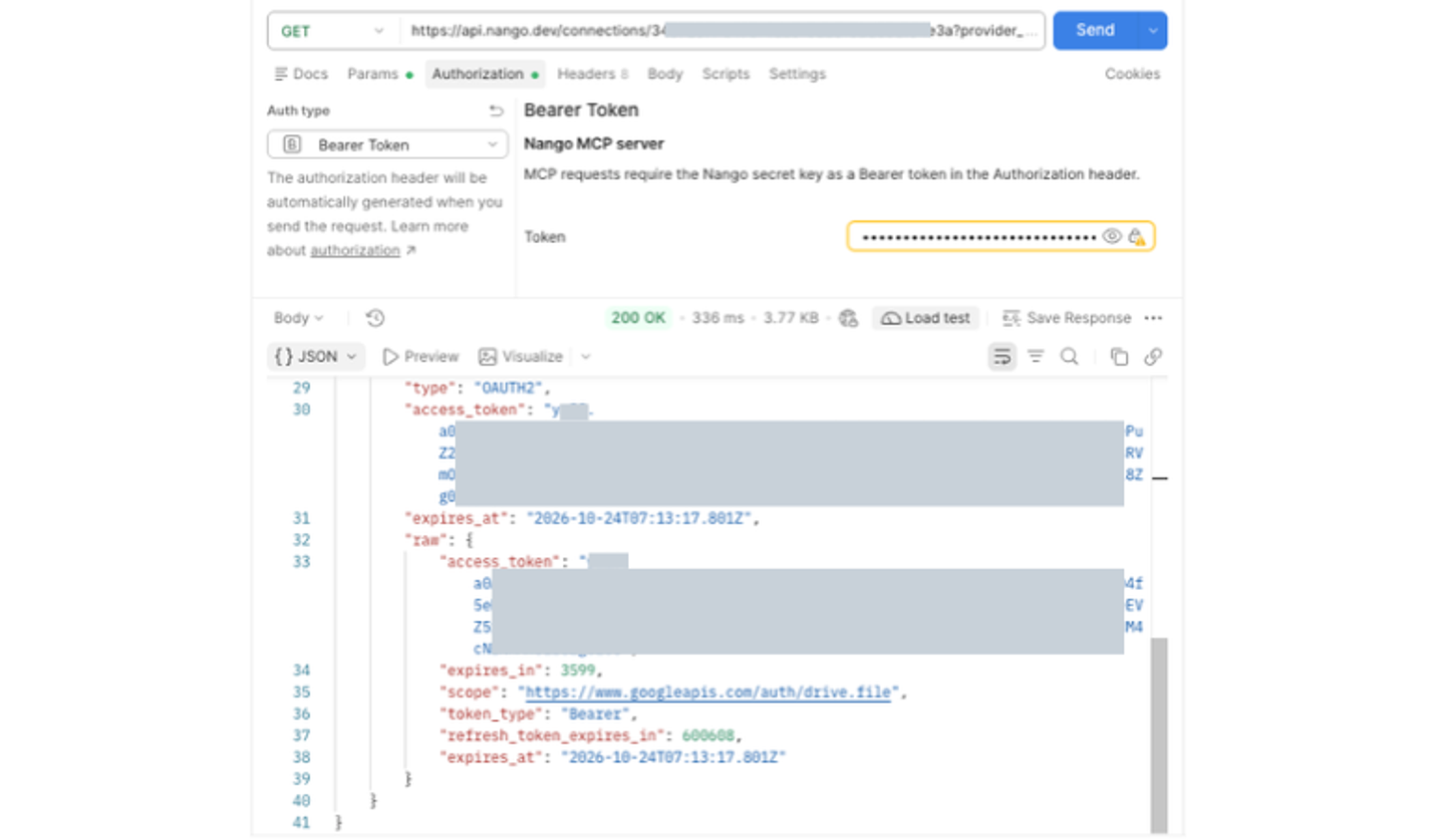Copy the response body to clipboard
Screen dimensions: 1435x840
pos(1119,357)
